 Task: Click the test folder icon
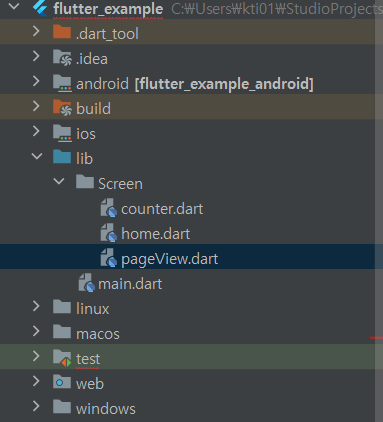point(62,358)
